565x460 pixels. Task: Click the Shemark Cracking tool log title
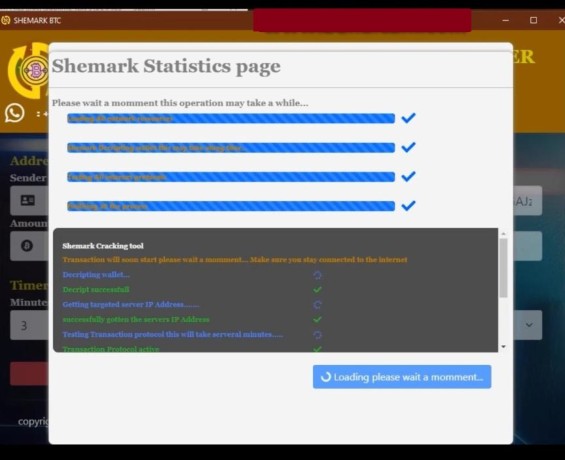103,246
